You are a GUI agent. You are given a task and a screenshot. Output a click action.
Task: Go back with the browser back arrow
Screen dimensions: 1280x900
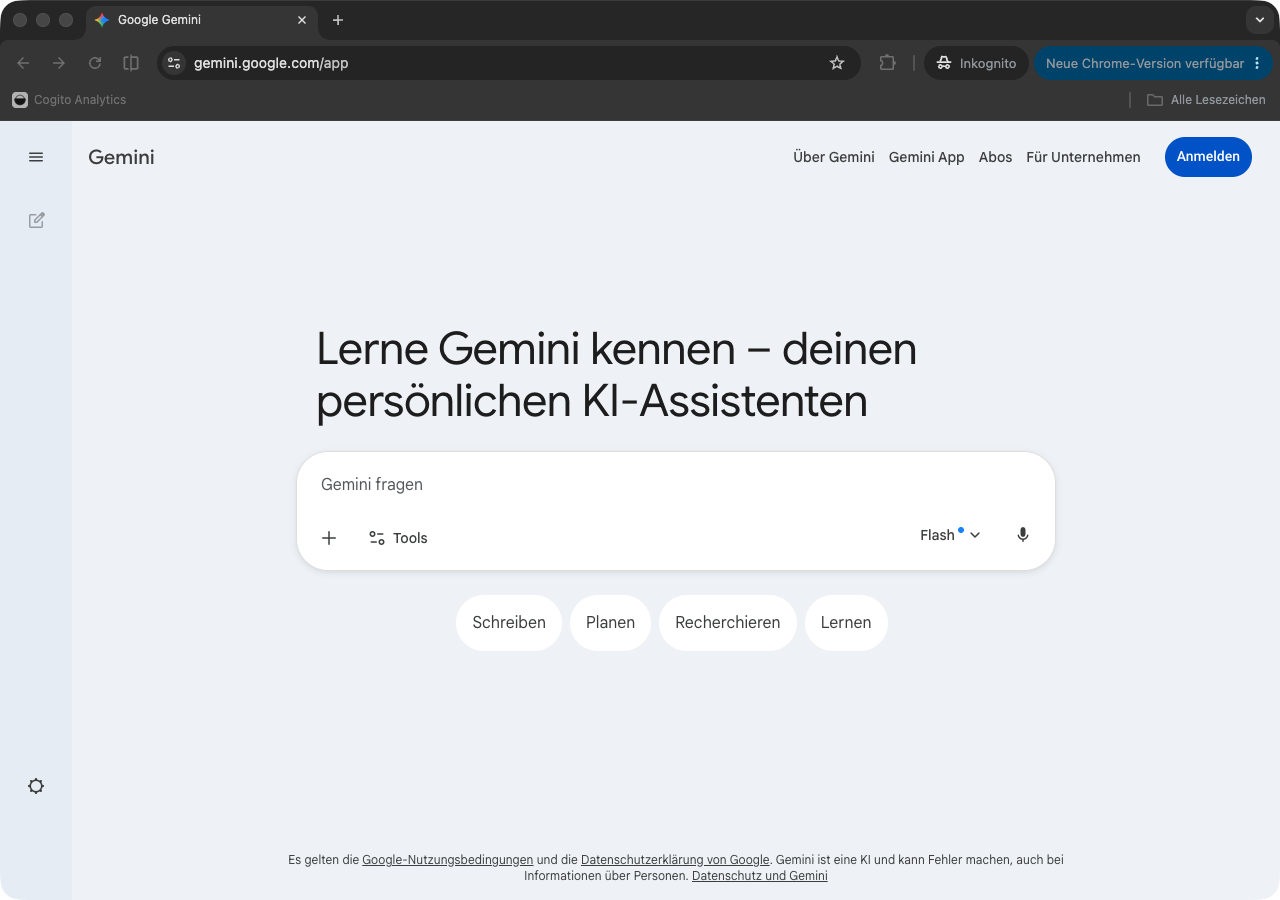click(x=23, y=63)
